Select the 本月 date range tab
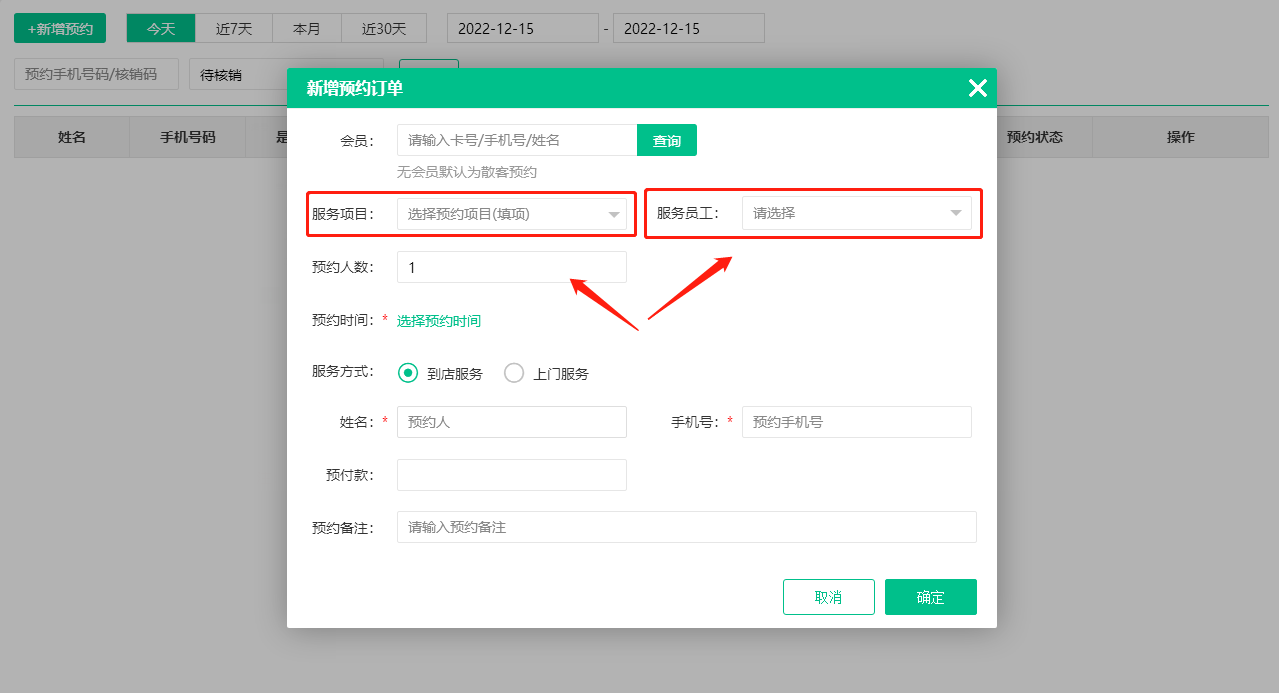 click(306, 29)
